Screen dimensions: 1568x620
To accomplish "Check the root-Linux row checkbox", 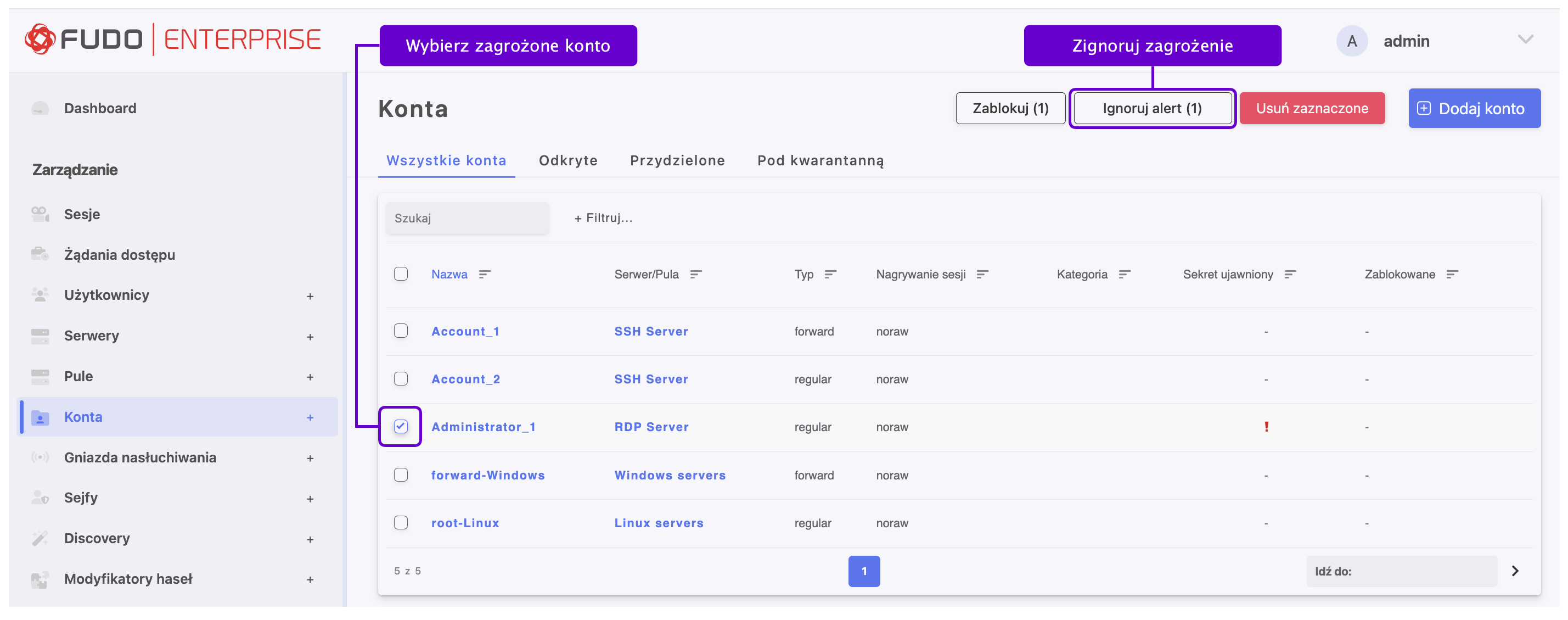I will coord(401,523).
